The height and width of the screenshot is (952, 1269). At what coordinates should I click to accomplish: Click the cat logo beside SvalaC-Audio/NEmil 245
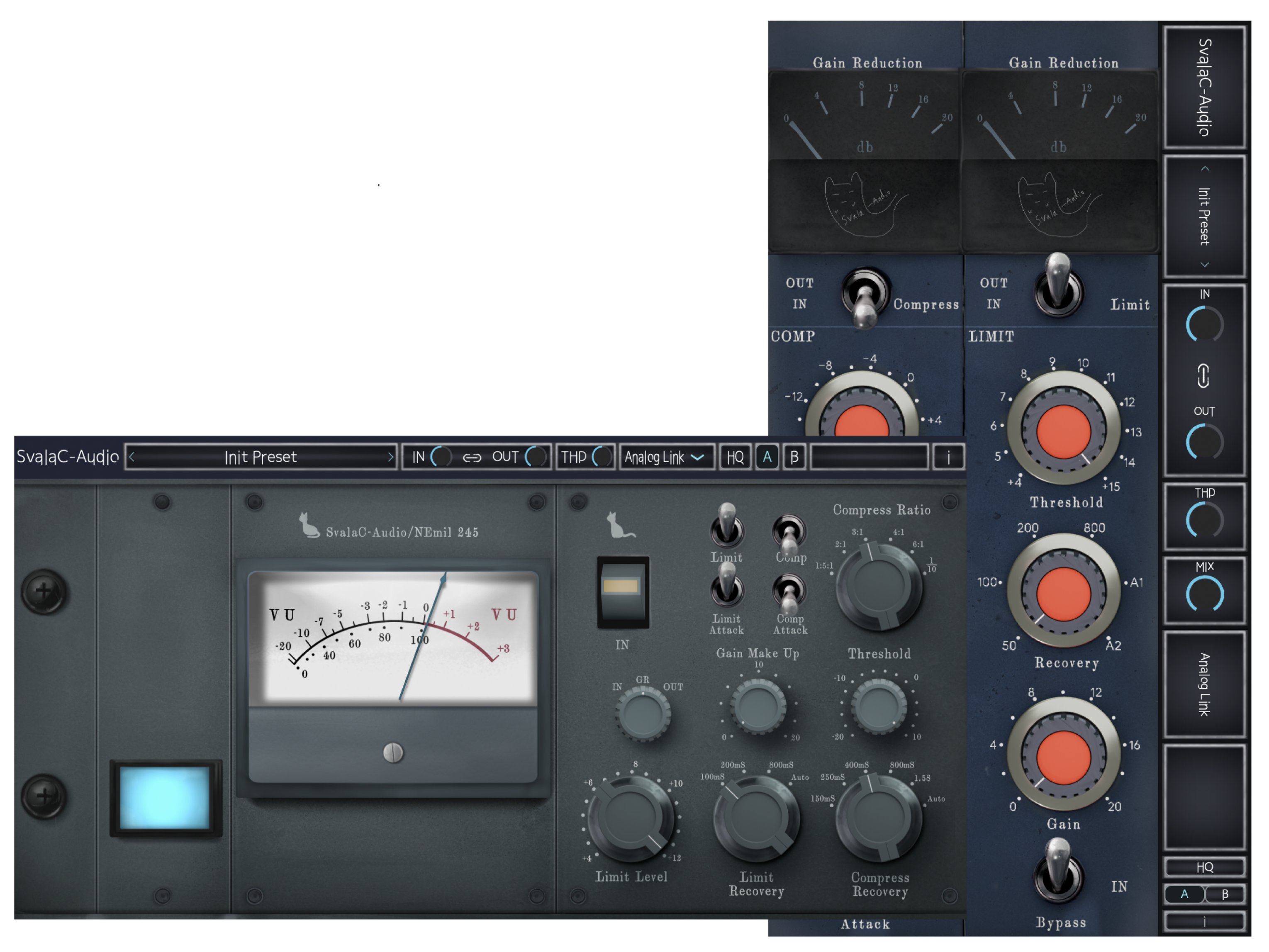click(x=309, y=525)
